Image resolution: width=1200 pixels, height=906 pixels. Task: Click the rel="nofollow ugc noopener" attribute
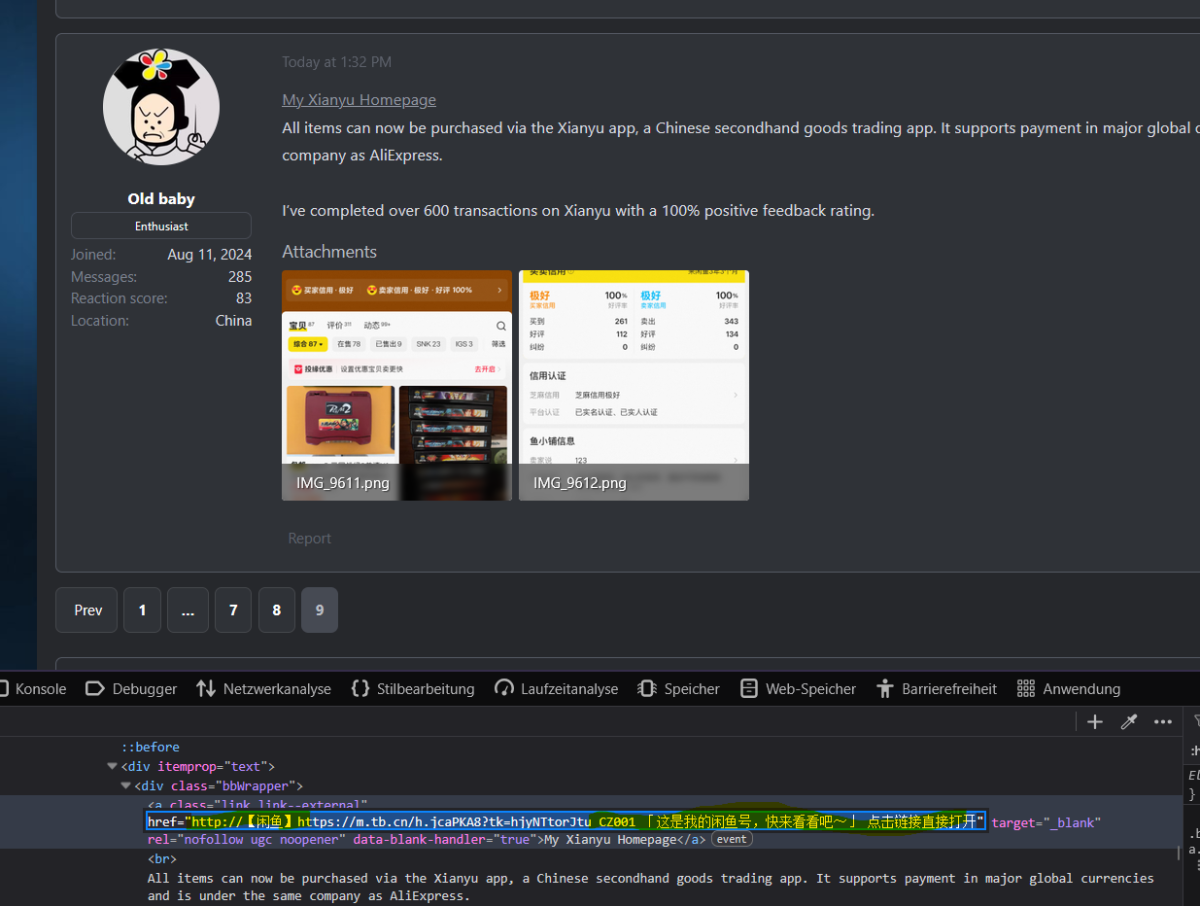point(246,840)
